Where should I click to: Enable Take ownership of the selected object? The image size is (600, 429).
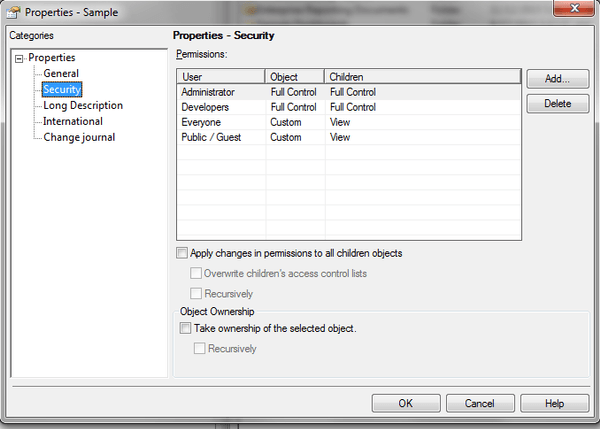(x=185, y=328)
